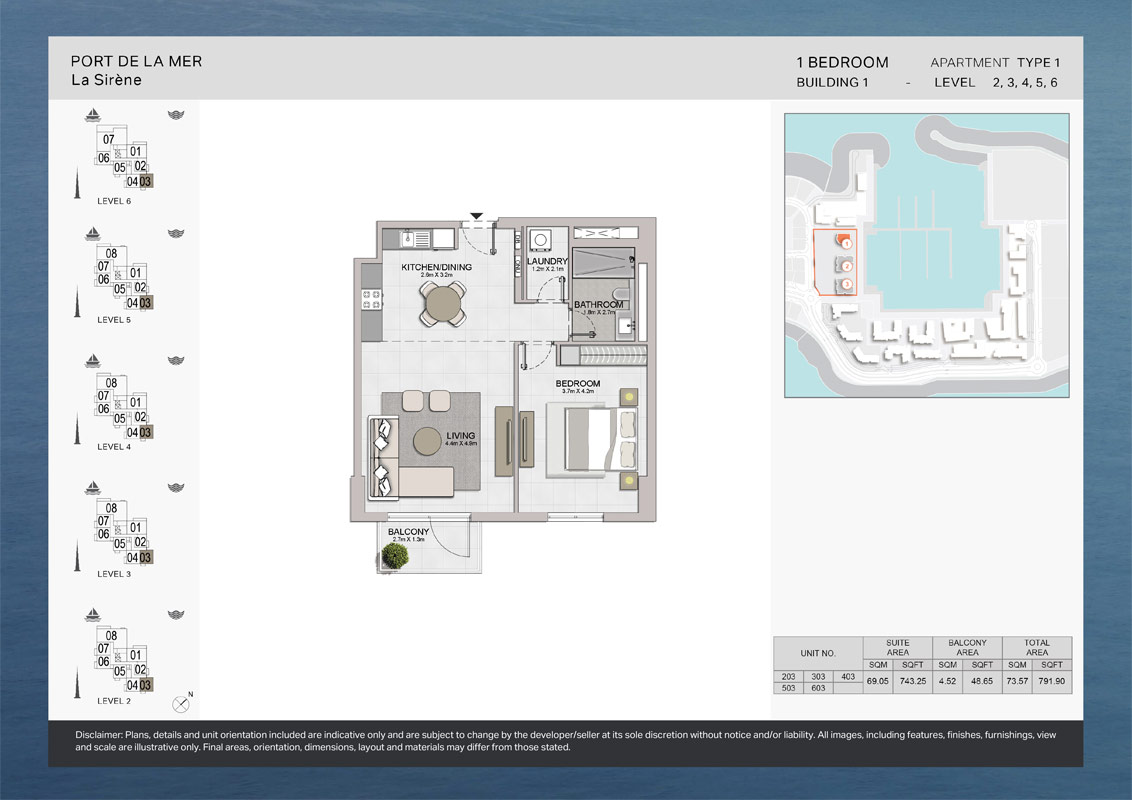Select marker 3 on the site map
This screenshot has height=800, width=1132.
point(847,284)
